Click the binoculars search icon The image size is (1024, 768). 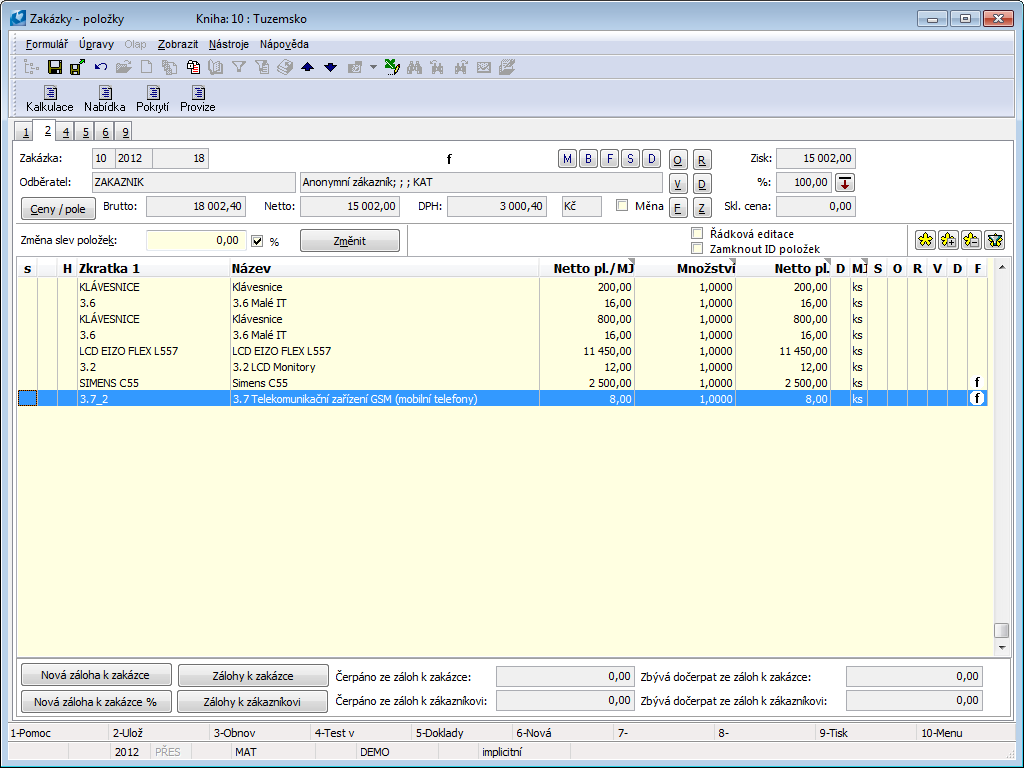point(415,67)
